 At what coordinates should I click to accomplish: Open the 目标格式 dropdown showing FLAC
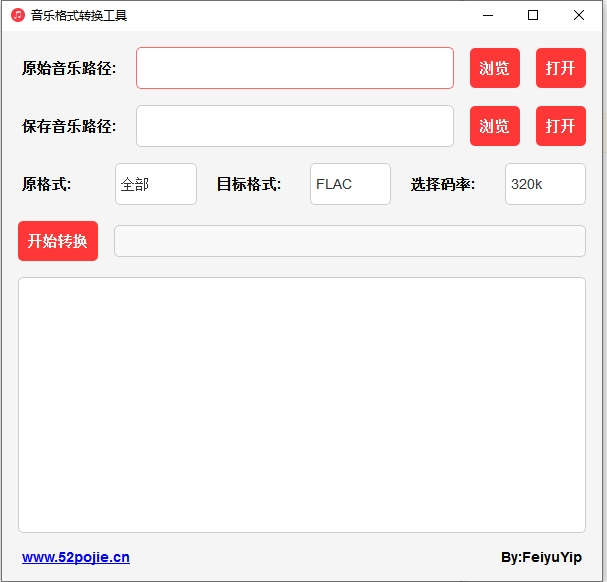(350, 184)
